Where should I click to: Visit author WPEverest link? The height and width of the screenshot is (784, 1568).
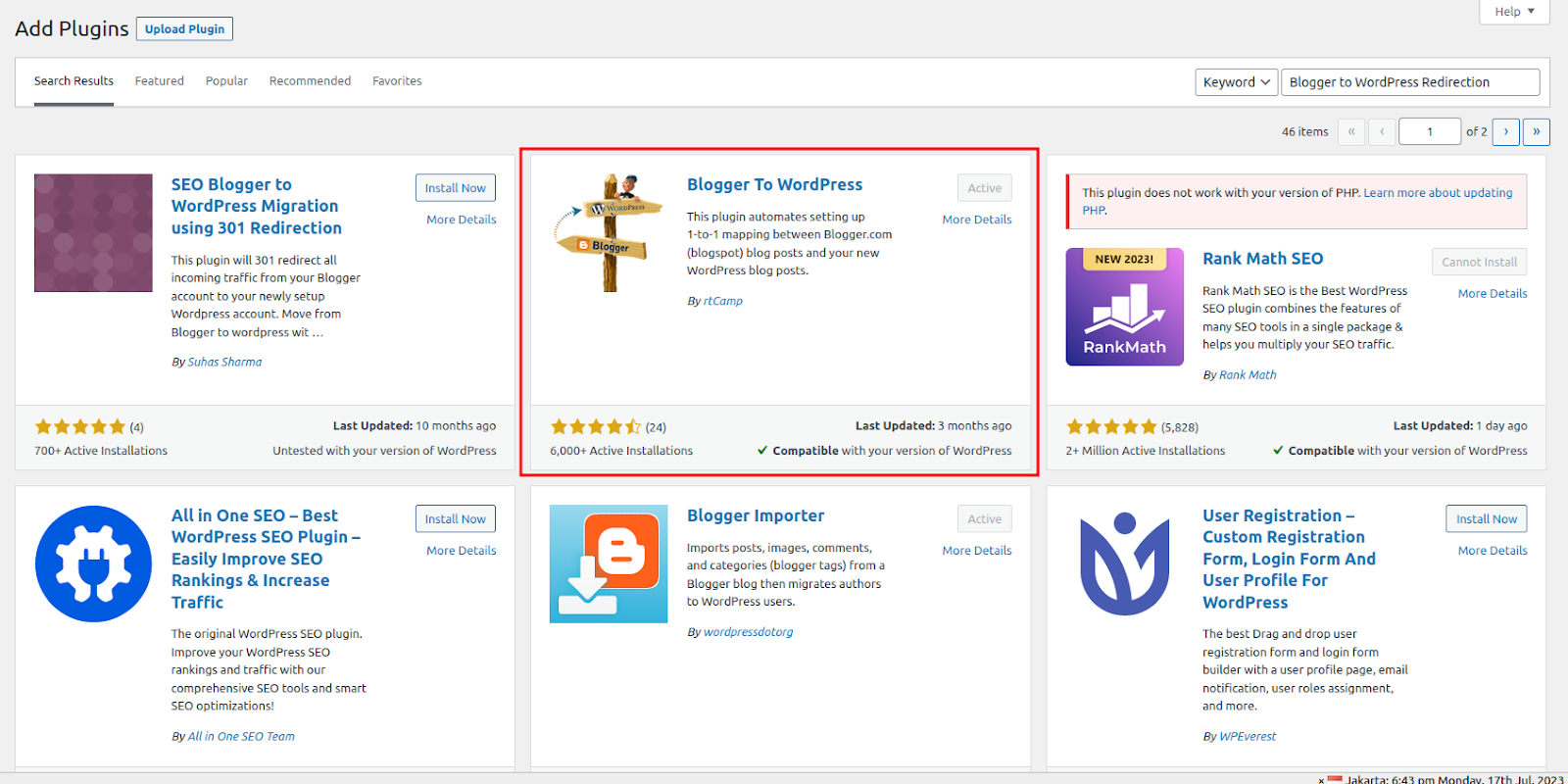pos(1248,736)
